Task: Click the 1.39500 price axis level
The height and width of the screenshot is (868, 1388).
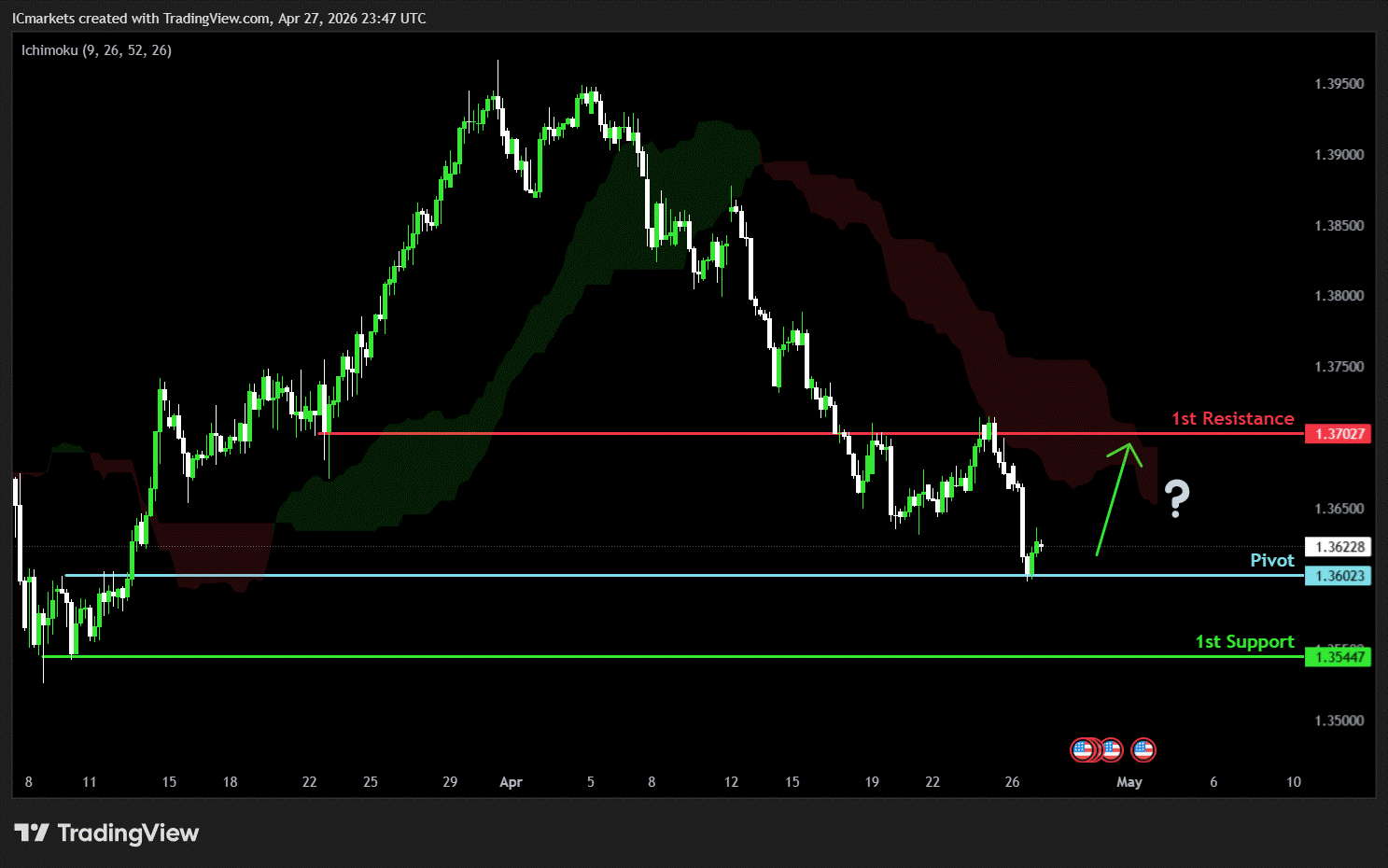Action: tap(1339, 84)
